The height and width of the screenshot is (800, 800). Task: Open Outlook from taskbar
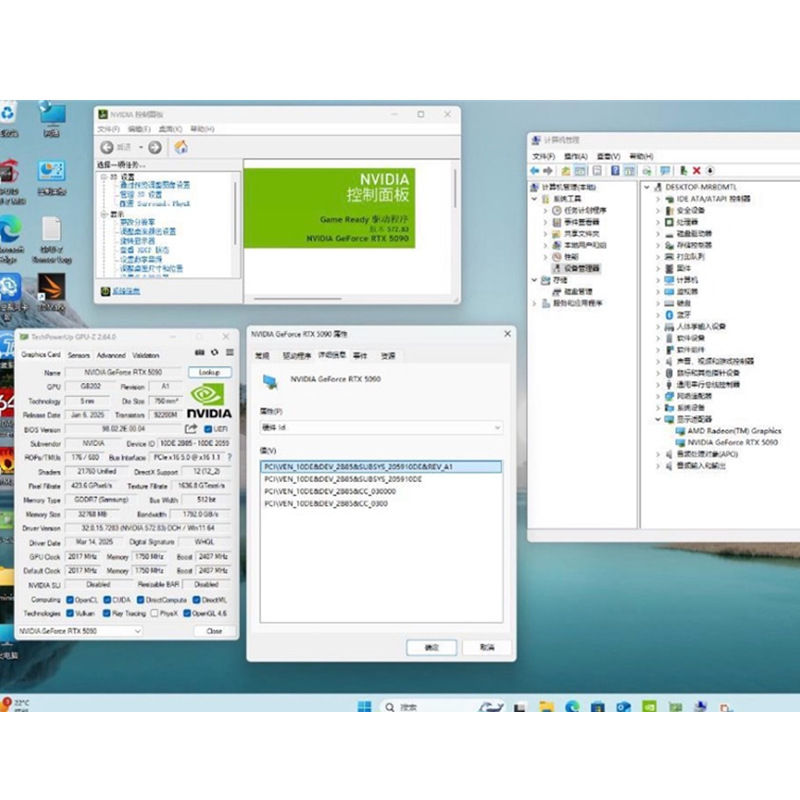tap(623, 707)
